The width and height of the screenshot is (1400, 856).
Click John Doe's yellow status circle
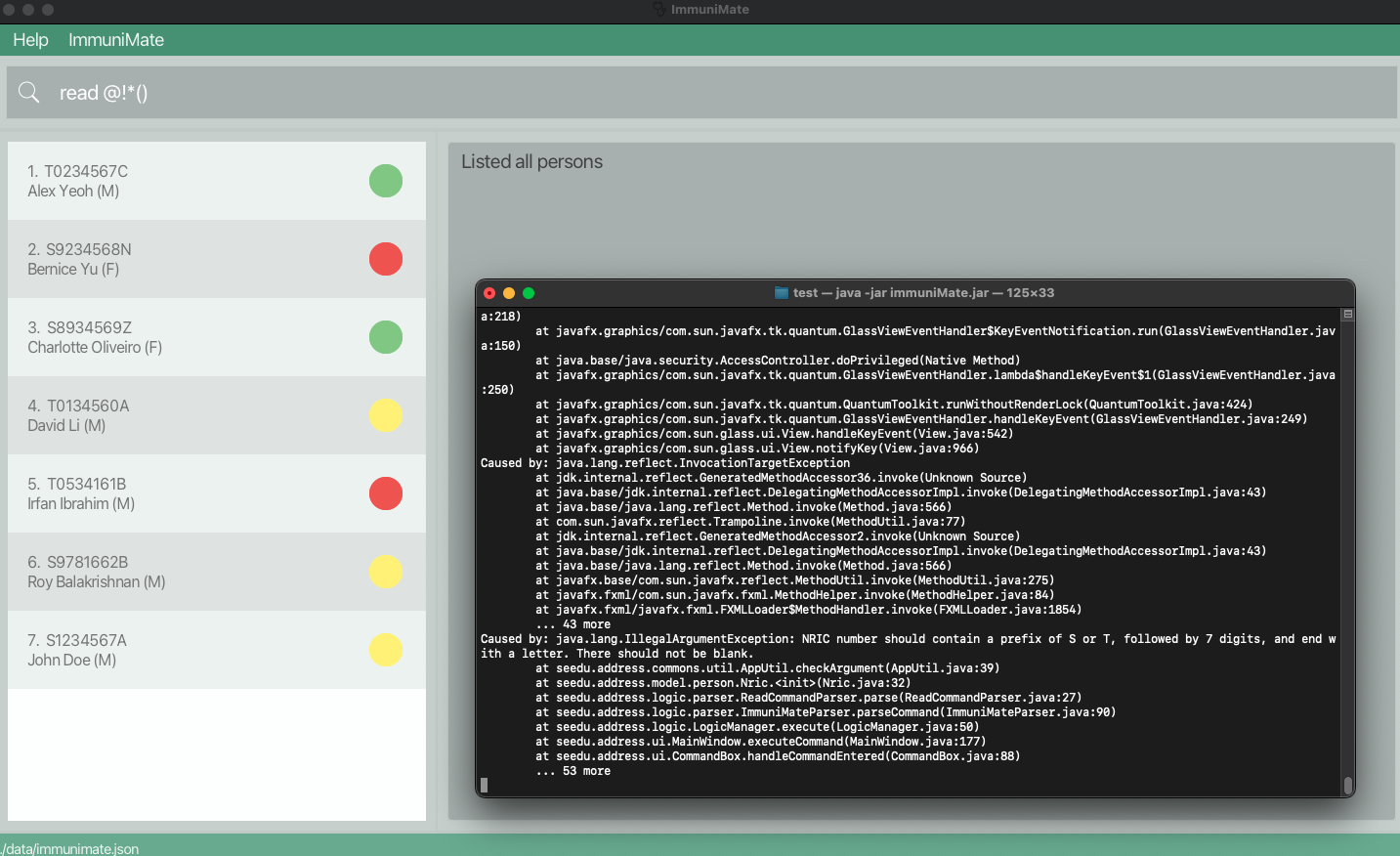[x=386, y=650]
